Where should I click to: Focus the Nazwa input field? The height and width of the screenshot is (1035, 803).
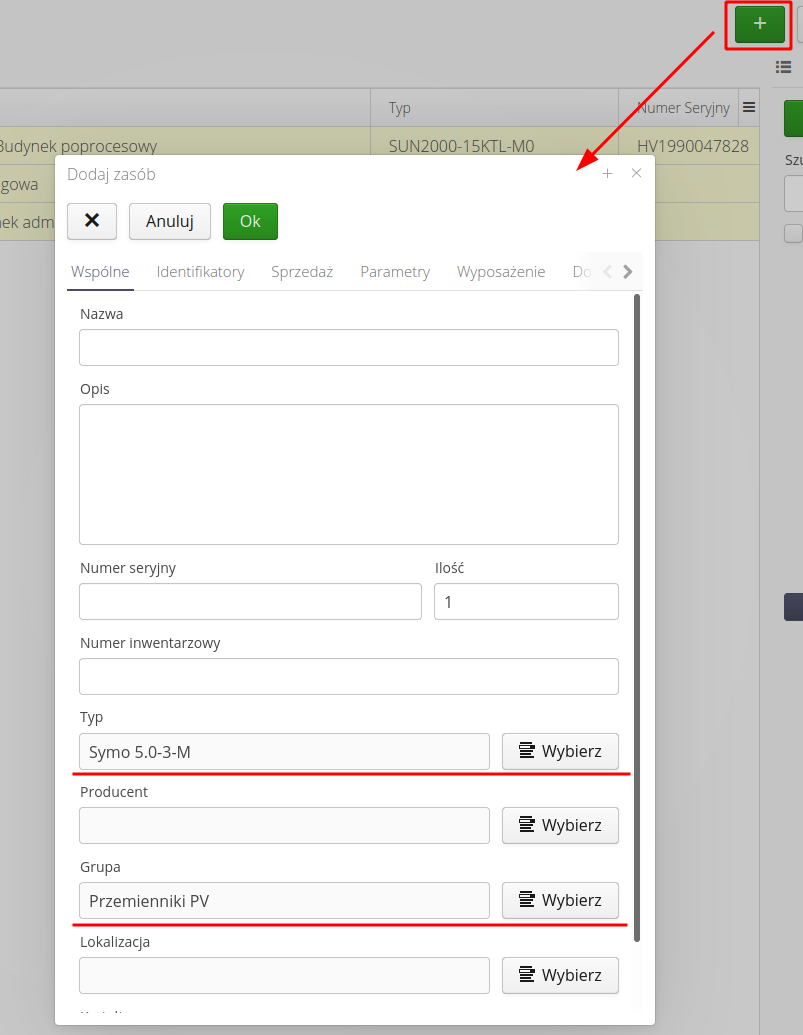(x=348, y=348)
